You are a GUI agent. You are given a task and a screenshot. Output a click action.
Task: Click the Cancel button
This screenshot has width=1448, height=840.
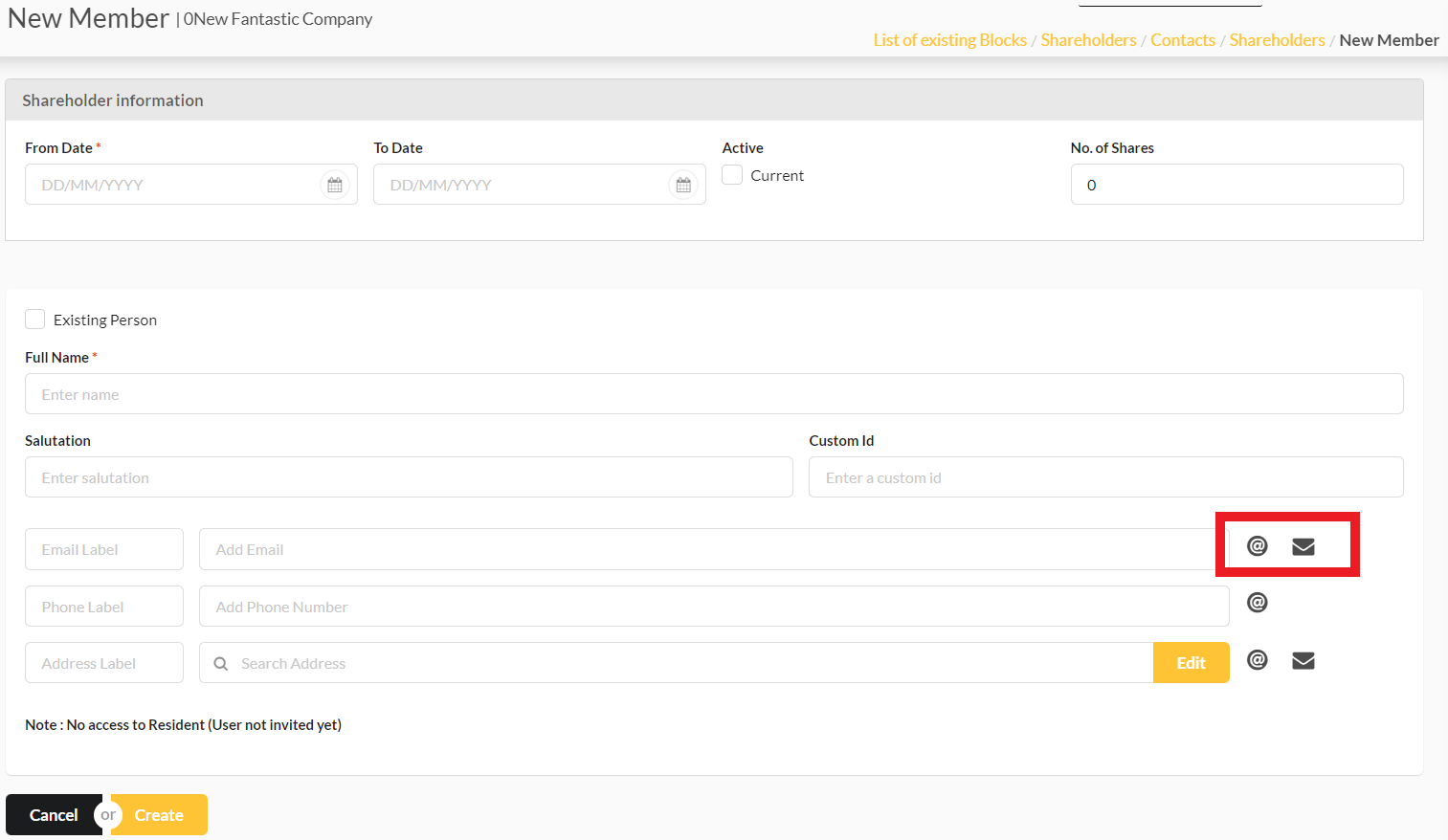[x=54, y=815]
